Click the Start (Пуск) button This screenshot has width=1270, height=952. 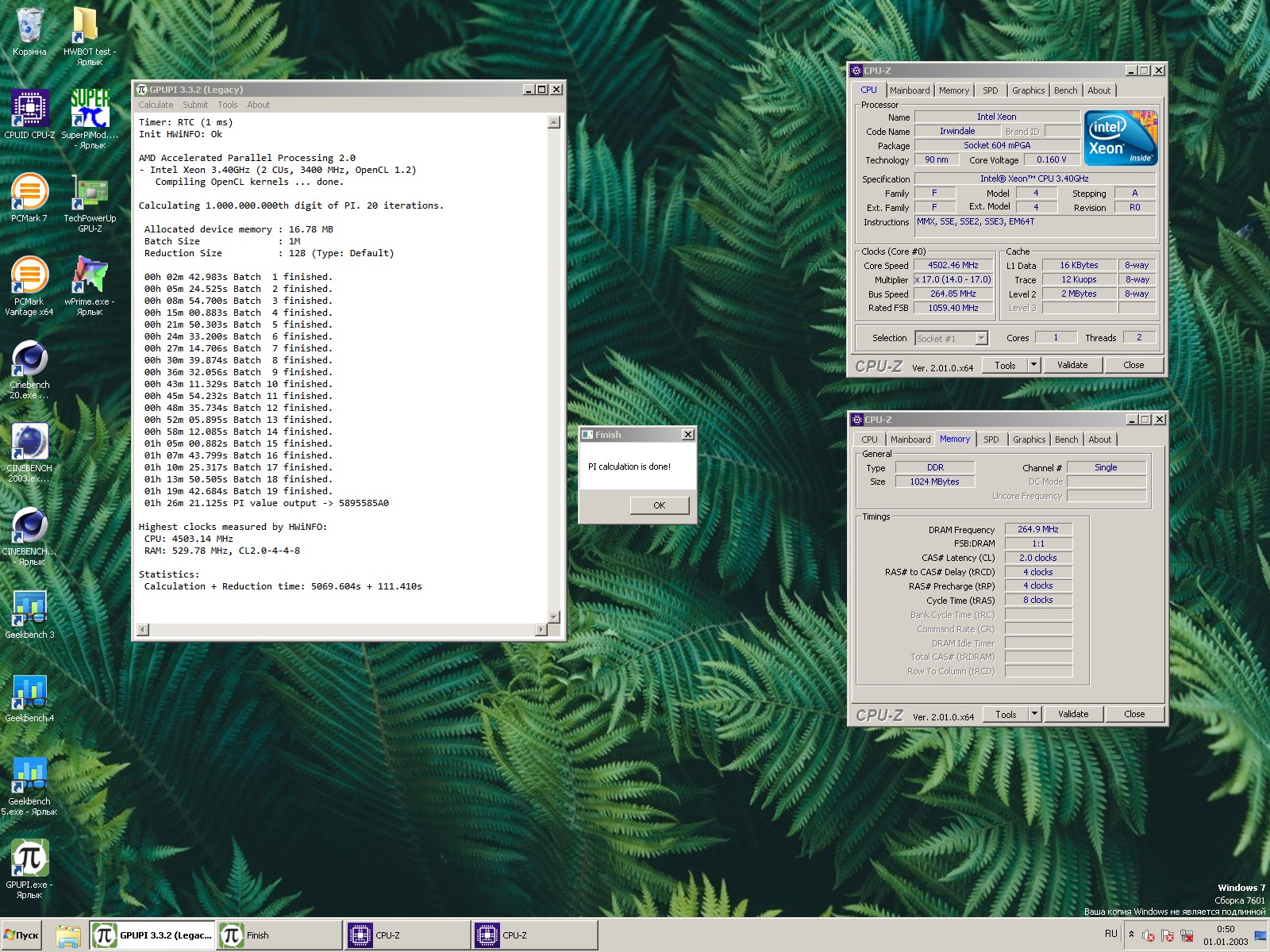pos(21,935)
